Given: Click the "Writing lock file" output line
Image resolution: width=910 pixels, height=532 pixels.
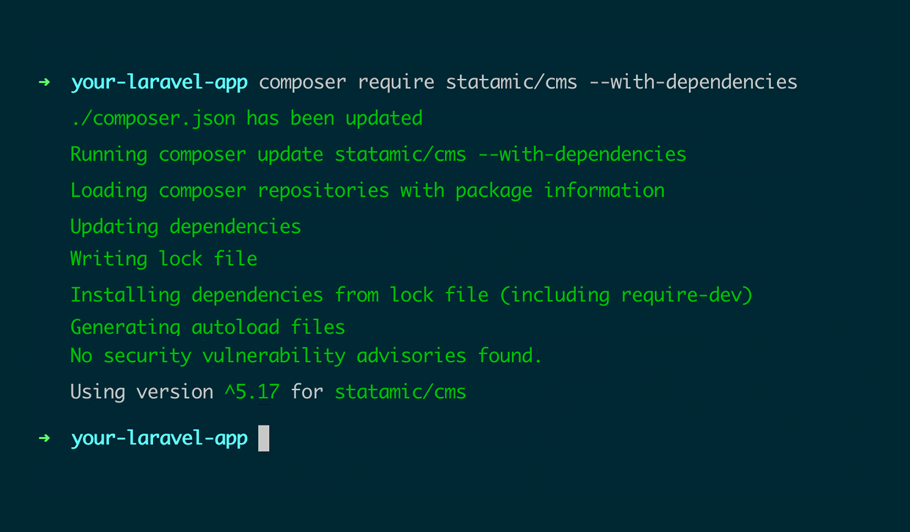Looking at the screenshot, I should pos(164,259).
